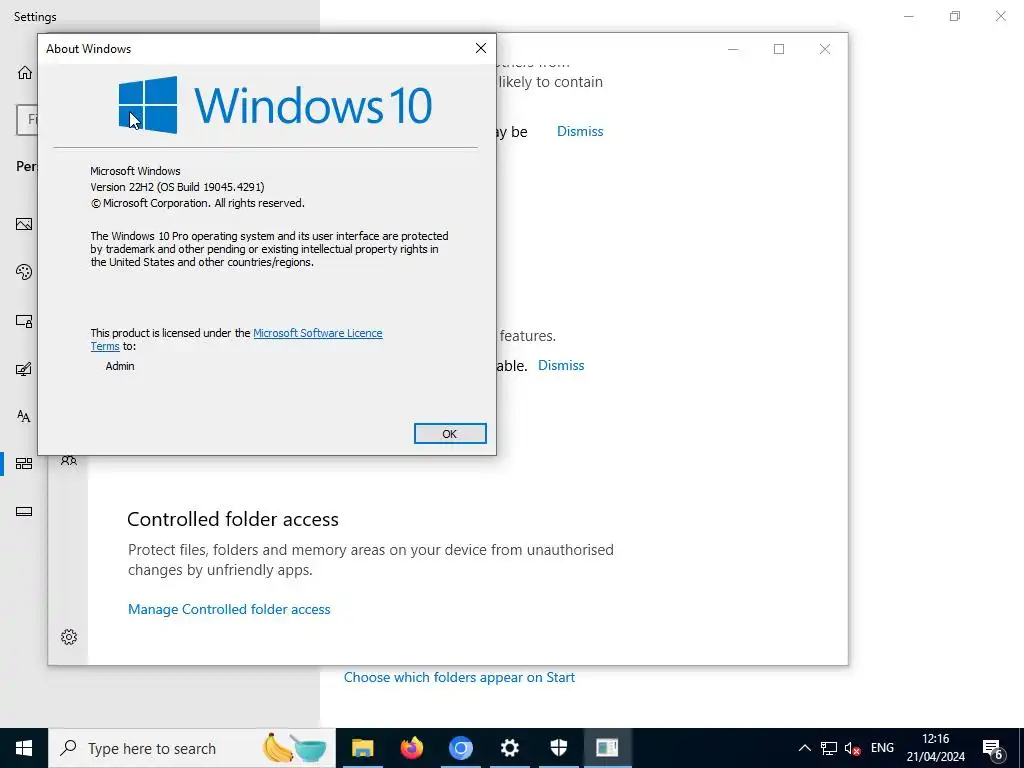Viewport: 1024px width, 768px height.
Task: Switch to Windows Security taskbar icon
Action: click(558, 748)
